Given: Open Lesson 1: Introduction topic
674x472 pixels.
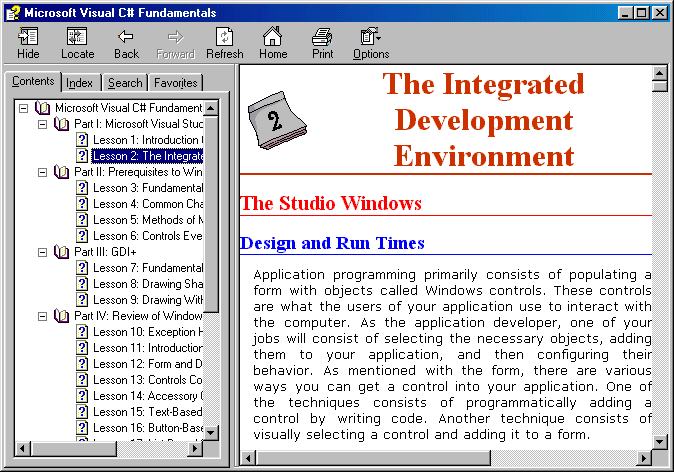Looking at the screenshot, I should pyautogui.click(x=148, y=140).
